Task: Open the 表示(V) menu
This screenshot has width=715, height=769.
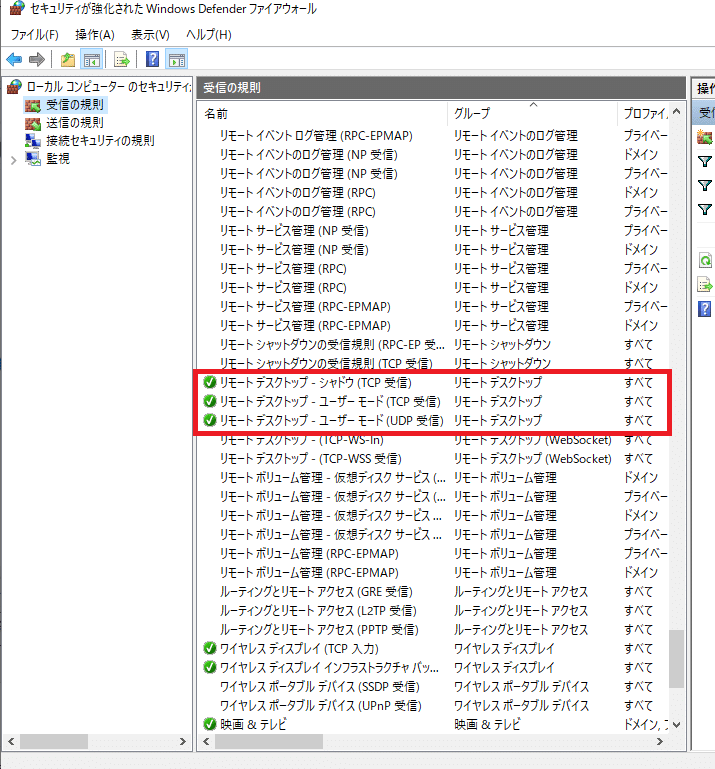Action: point(150,35)
